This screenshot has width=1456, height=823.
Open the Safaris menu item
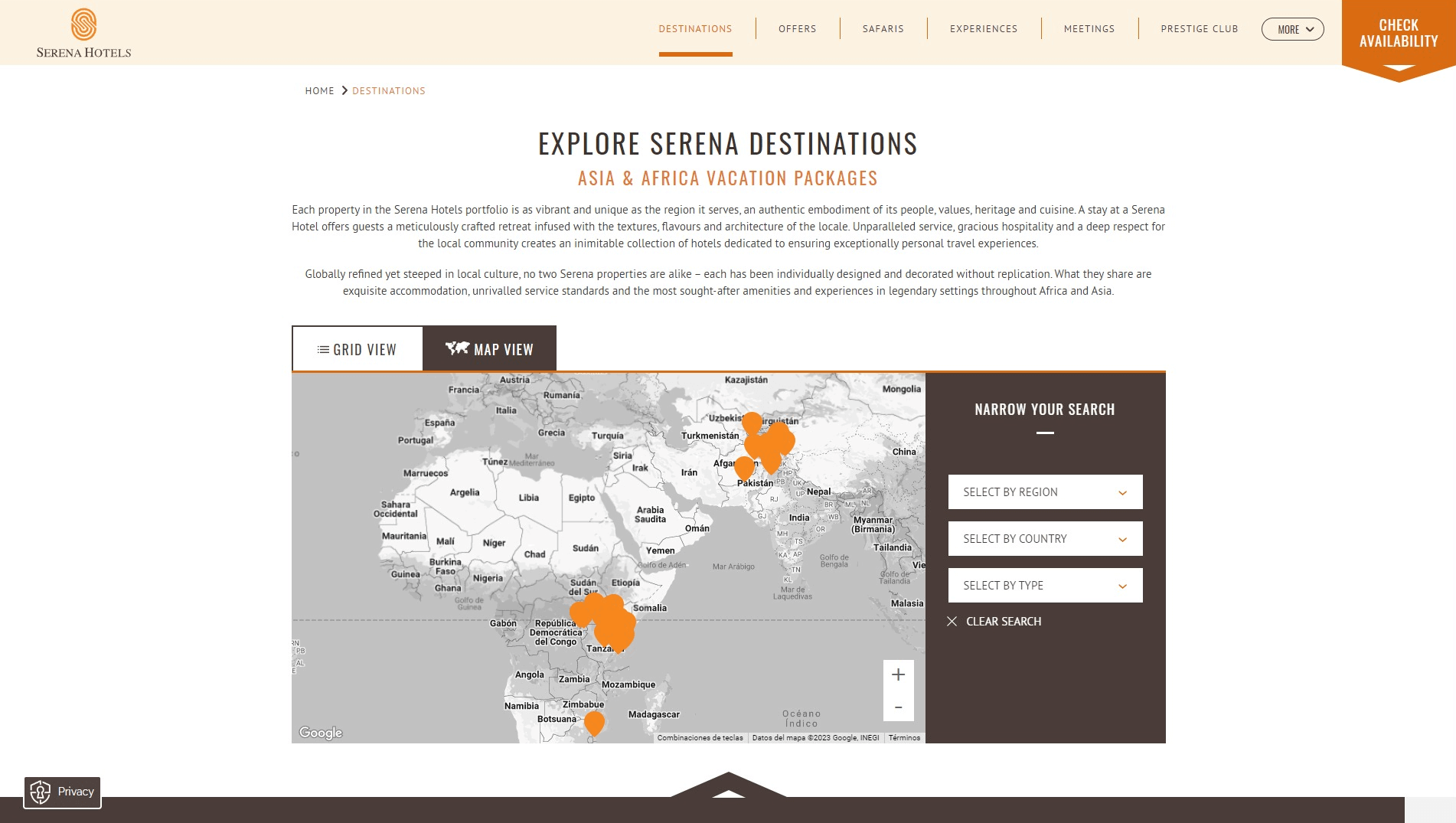coord(883,29)
